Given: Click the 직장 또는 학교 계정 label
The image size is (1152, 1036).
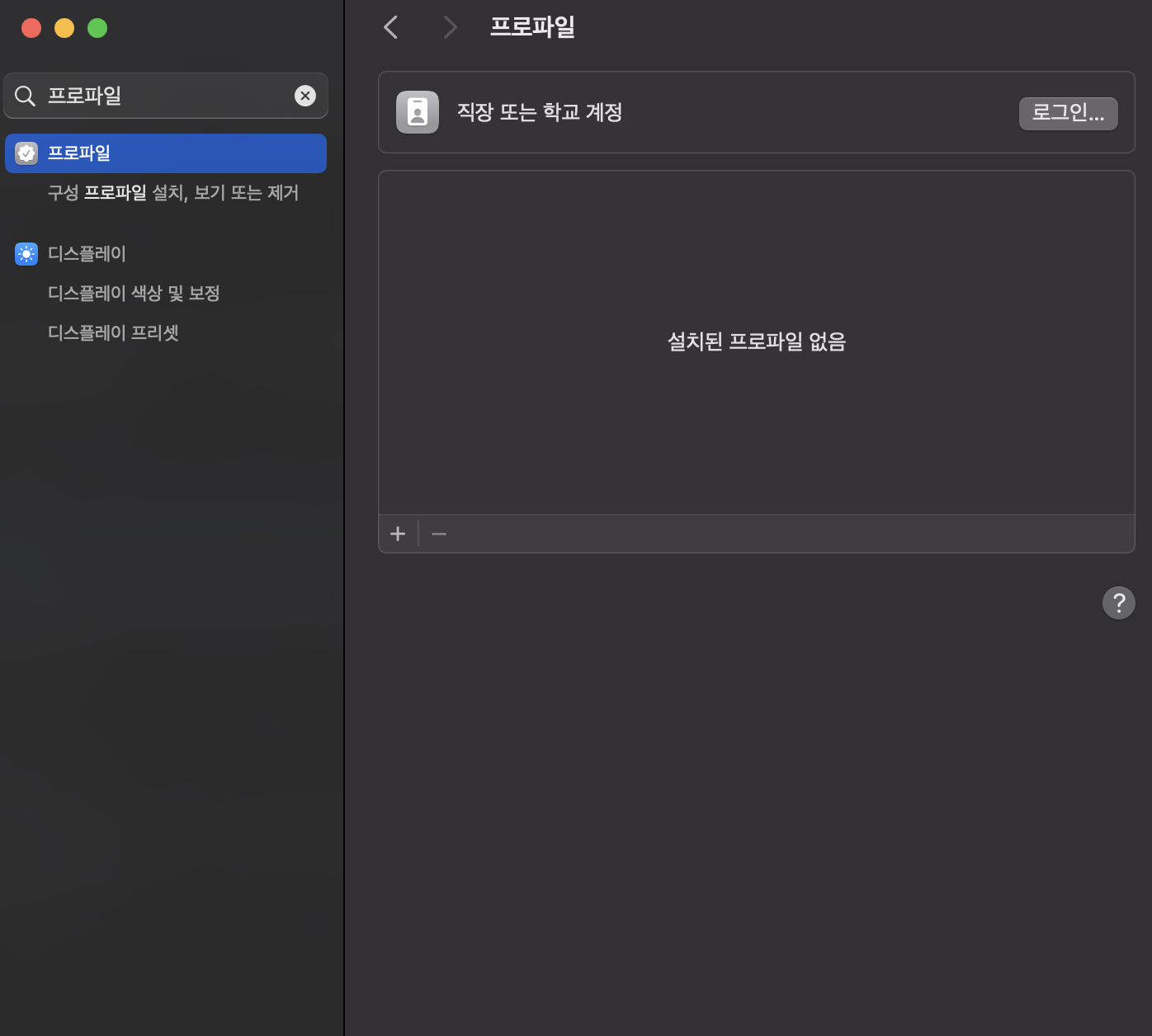Looking at the screenshot, I should 540,112.
